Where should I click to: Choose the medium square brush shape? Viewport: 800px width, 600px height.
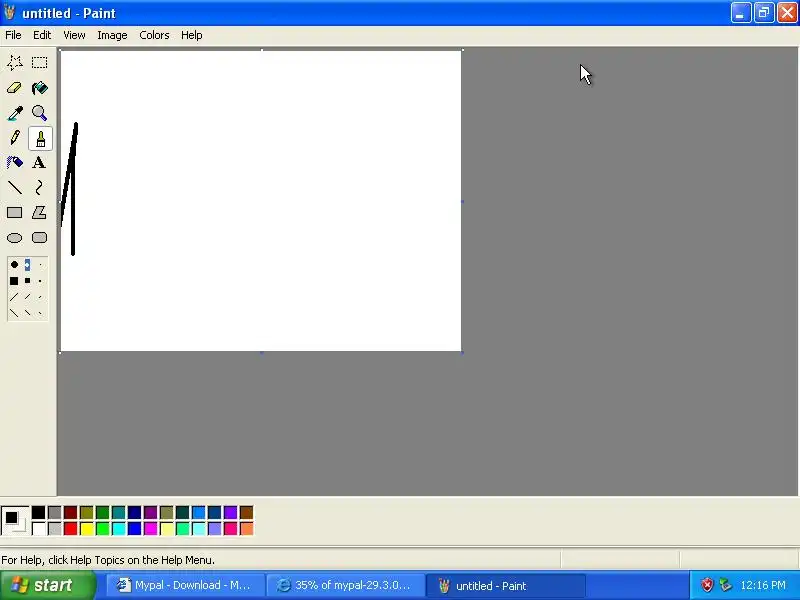(28, 281)
